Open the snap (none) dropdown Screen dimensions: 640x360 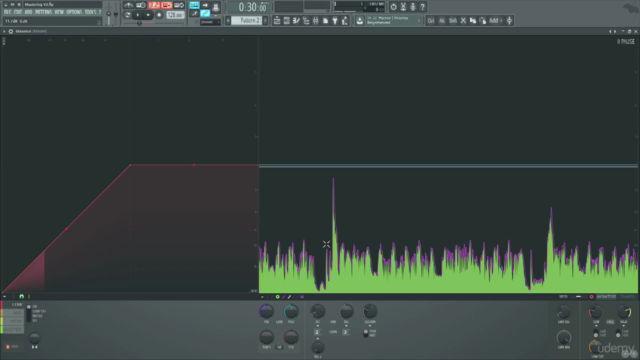(210, 22)
